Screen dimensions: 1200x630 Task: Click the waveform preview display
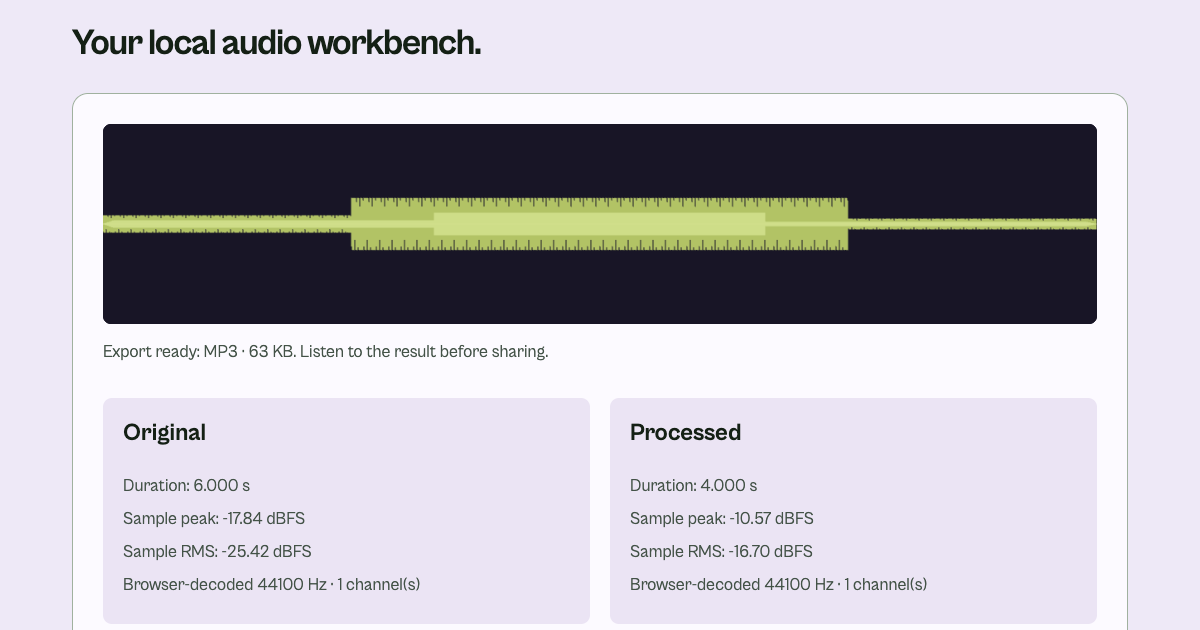[x=600, y=224]
